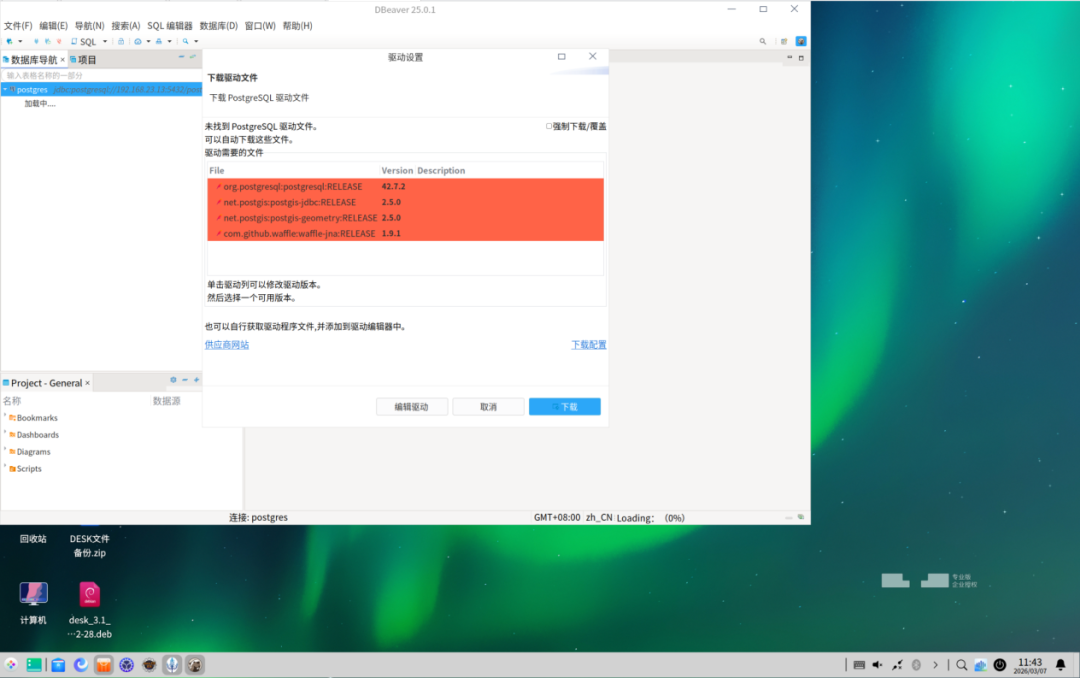Collapse the postgres connection node
The width and height of the screenshot is (1080, 678).
pos(5,90)
